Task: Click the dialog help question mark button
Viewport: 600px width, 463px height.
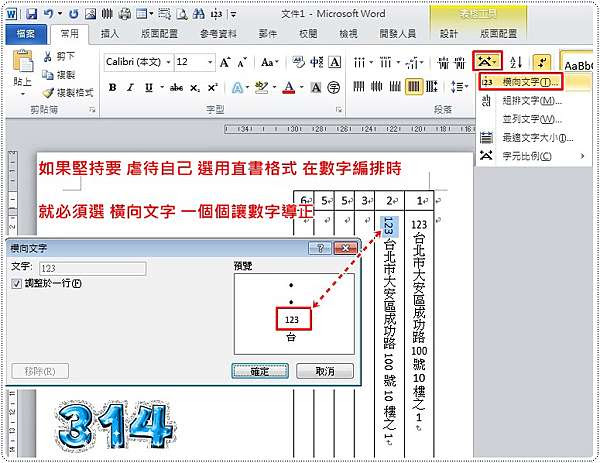Action: [320, 248]
